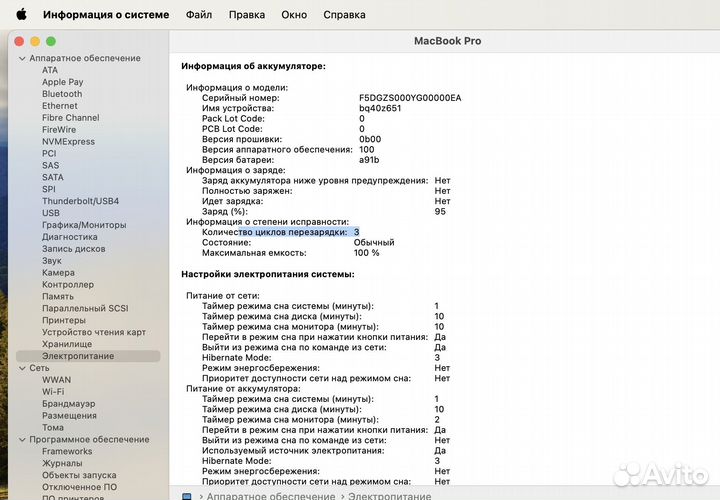The height and width of the screenshot is (500, 720).
Task: Zoom the window with green button
Action: tap(51, 42)
